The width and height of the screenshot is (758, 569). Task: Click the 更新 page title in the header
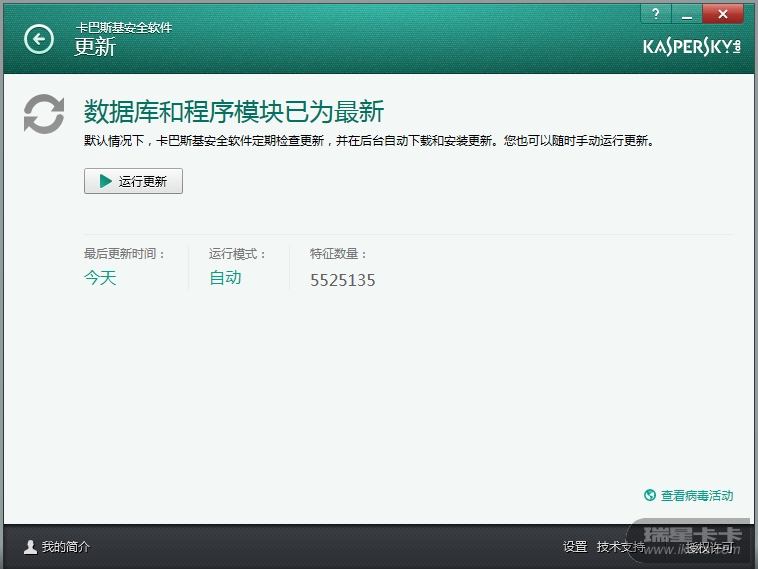(x=95, y=47)
